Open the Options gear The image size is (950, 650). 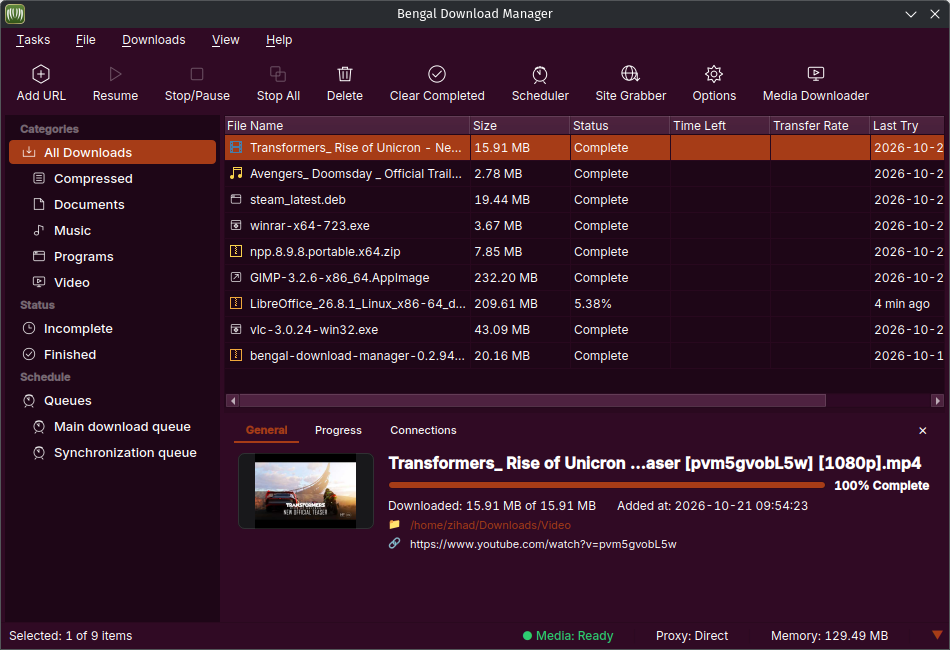pyautogui.click(x=714, y=74)
